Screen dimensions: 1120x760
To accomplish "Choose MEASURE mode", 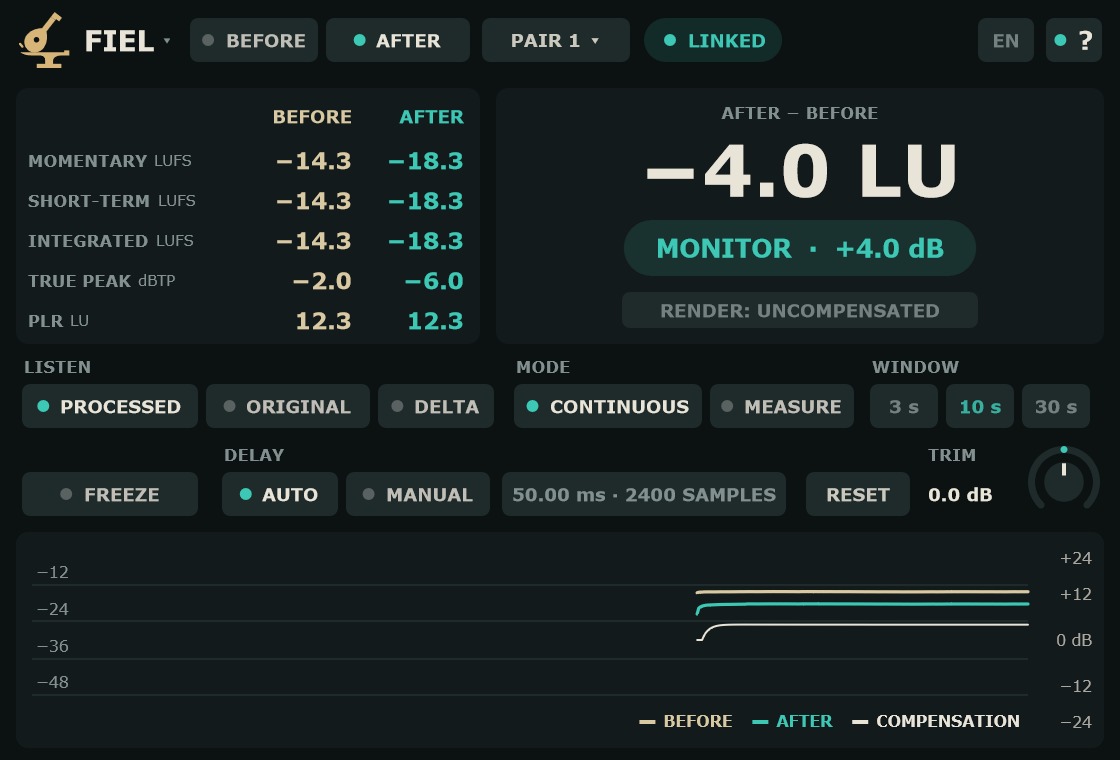I will click(781, 406).
